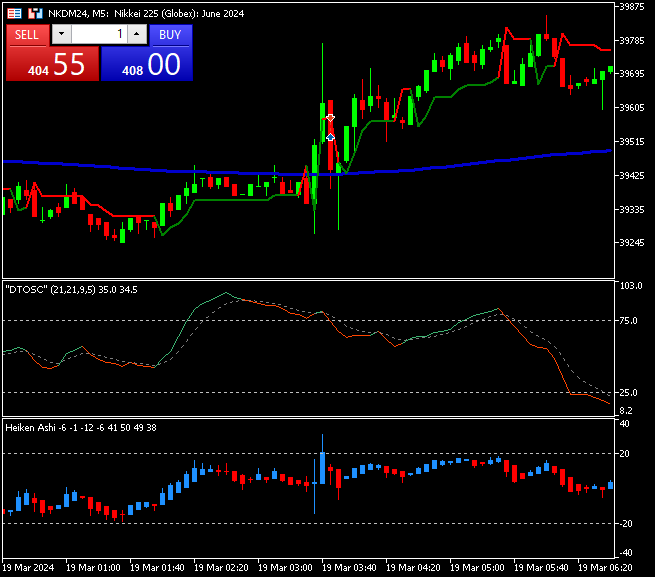Click the 39245 price scale label
This screenshot has width=655, height=577.
(632, 243)
